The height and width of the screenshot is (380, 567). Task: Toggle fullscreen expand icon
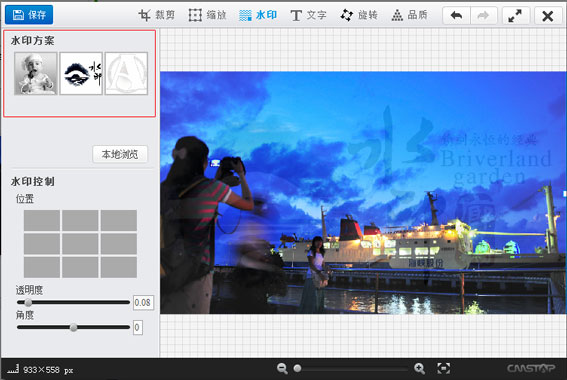515,16
